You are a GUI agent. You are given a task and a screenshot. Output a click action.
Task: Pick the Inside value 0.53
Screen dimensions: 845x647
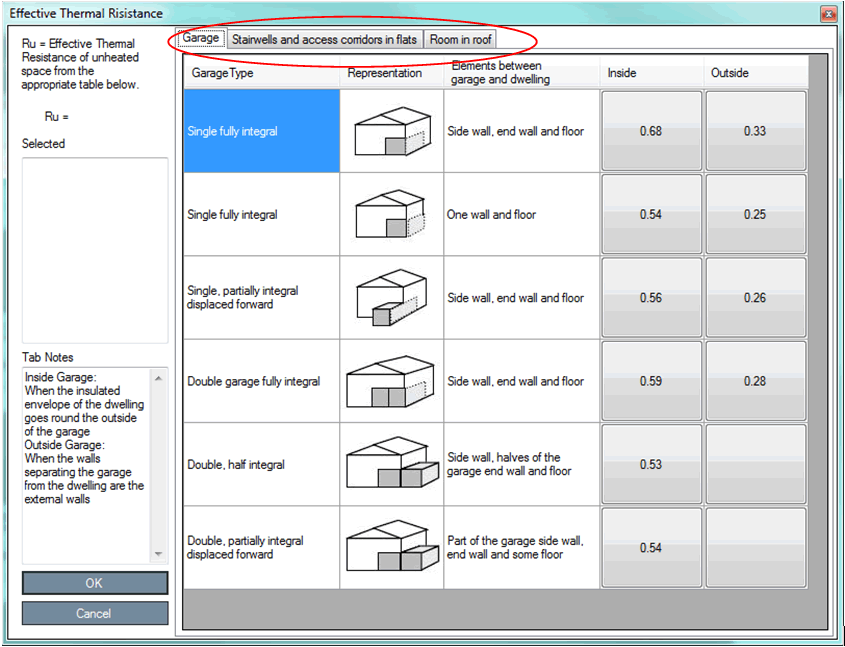pos(652,464)
